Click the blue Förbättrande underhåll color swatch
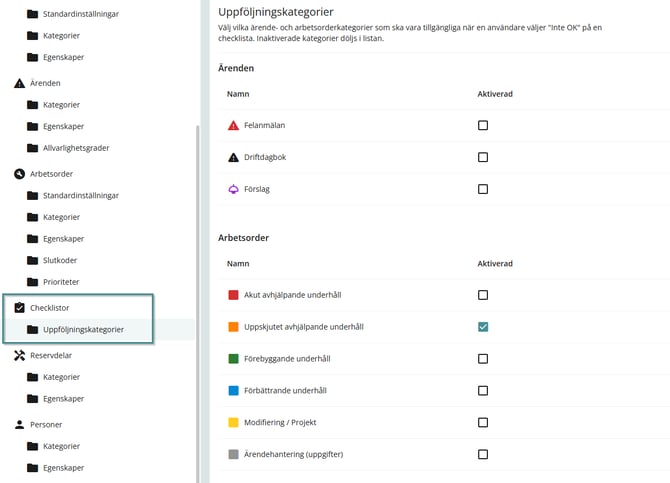670x483 pixels. (233, 391)
